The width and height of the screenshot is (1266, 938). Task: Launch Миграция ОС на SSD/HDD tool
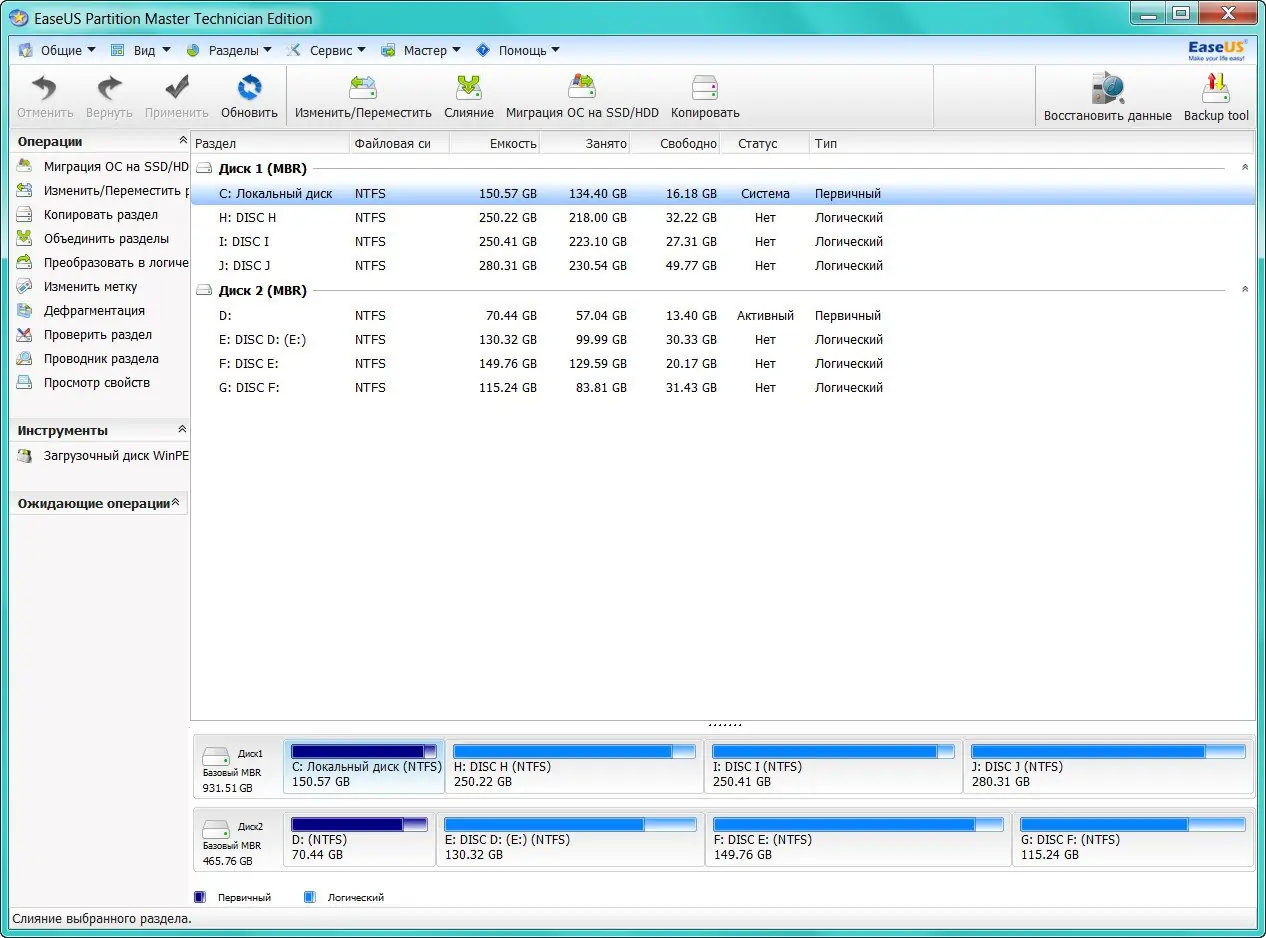click(581, 95)
